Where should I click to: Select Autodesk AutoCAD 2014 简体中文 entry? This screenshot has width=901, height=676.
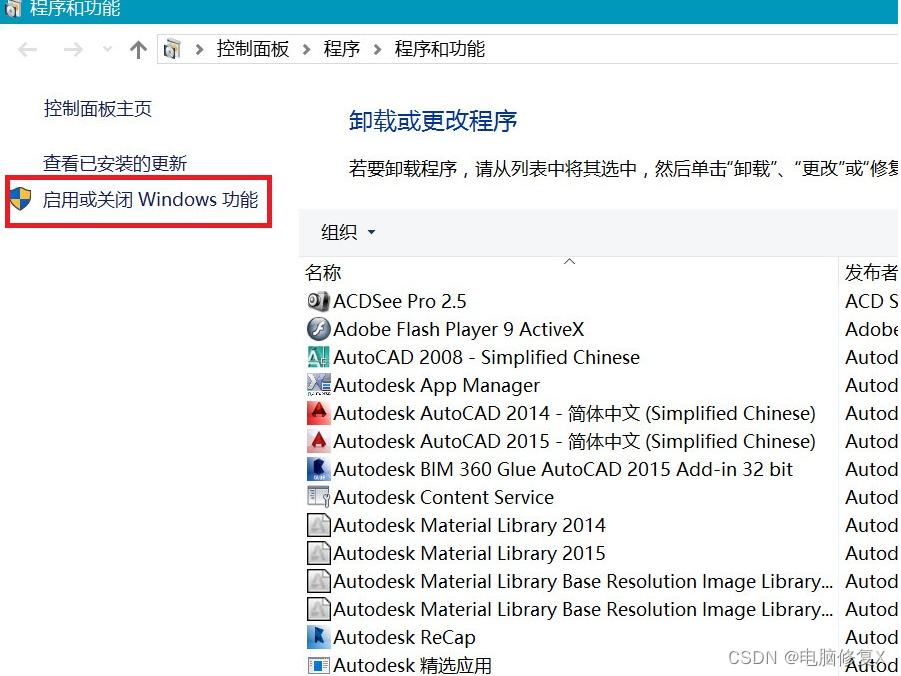(575, 413)
